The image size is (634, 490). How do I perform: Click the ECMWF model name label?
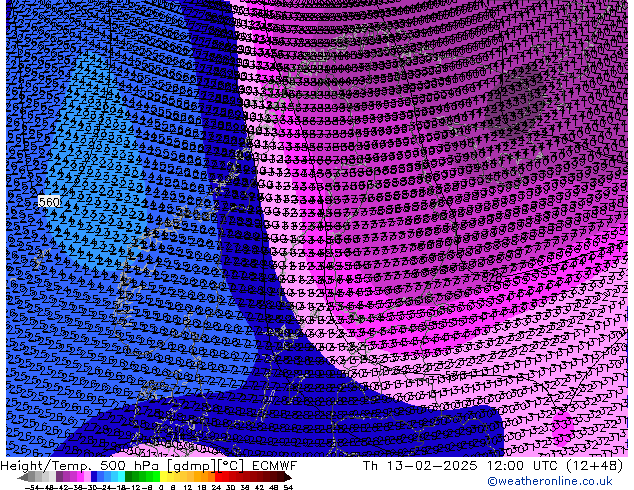[275, 466]
